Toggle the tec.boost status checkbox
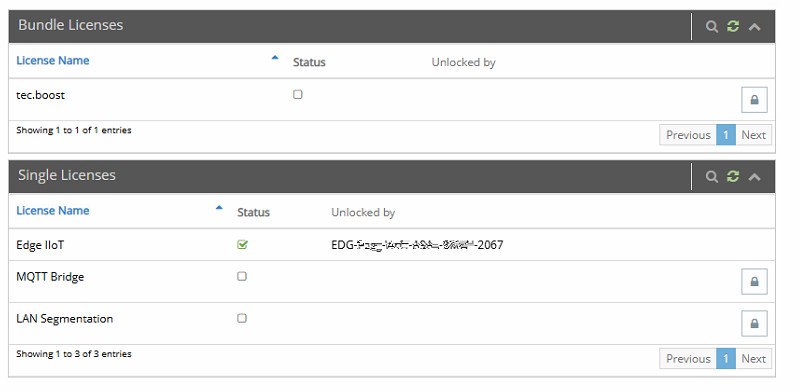 click(x=298, y=94)
